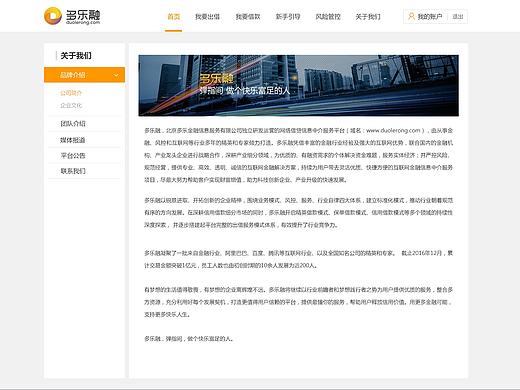Click the 关于我们 sidebar heading

pos(76,56)
